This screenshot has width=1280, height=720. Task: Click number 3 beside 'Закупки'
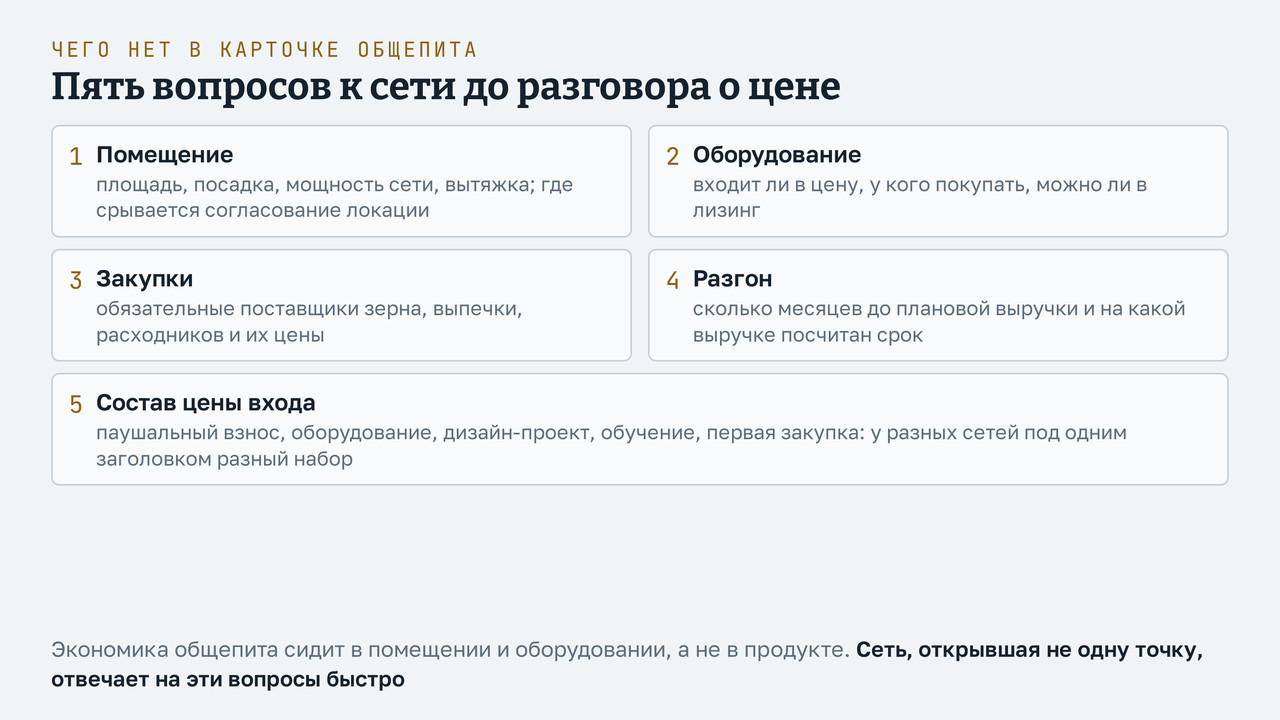[x=75, y=281]
